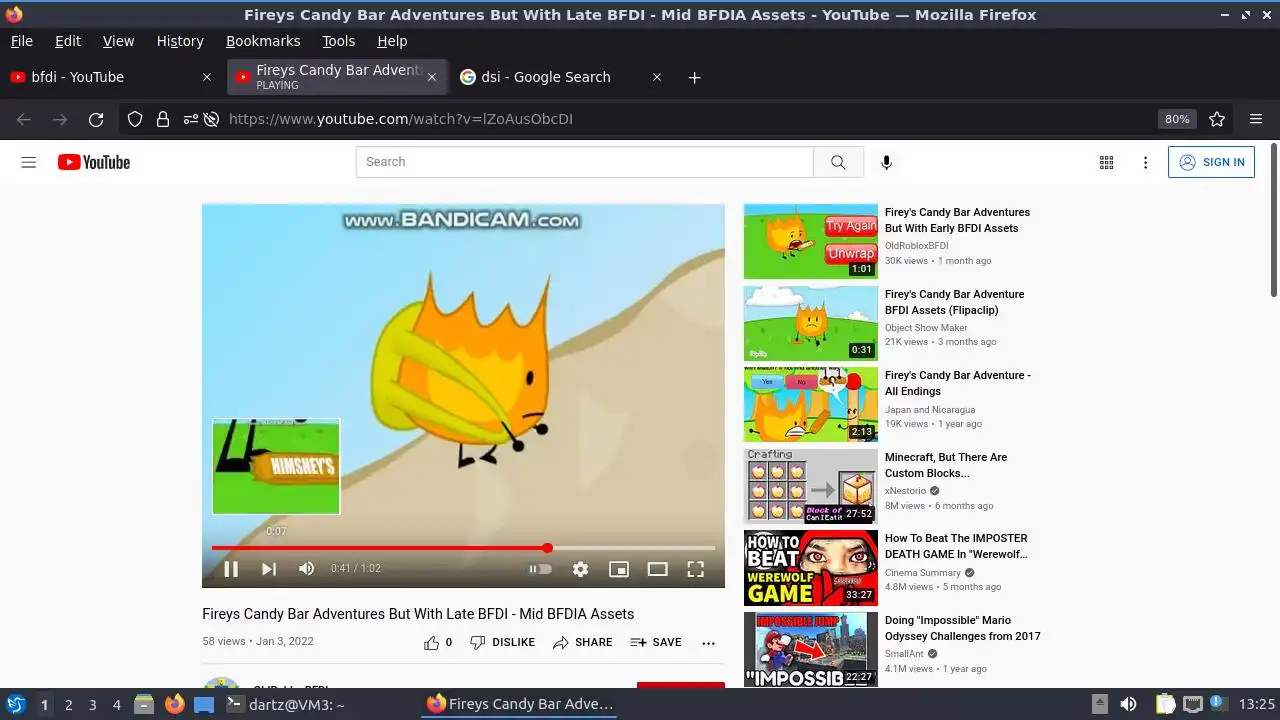Switch to workspace 2
The height and width of the screenshot is (720, 1280).
[69, 705]
